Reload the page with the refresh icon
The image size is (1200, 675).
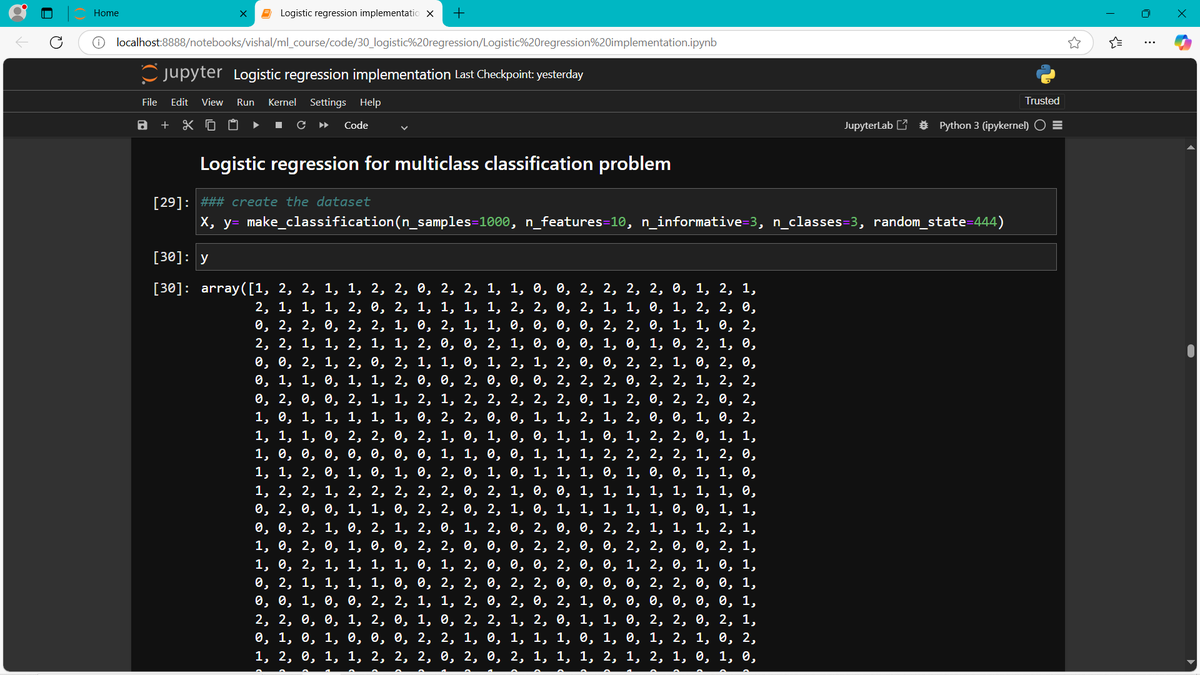pyautogui.click(x=57, y=43)
